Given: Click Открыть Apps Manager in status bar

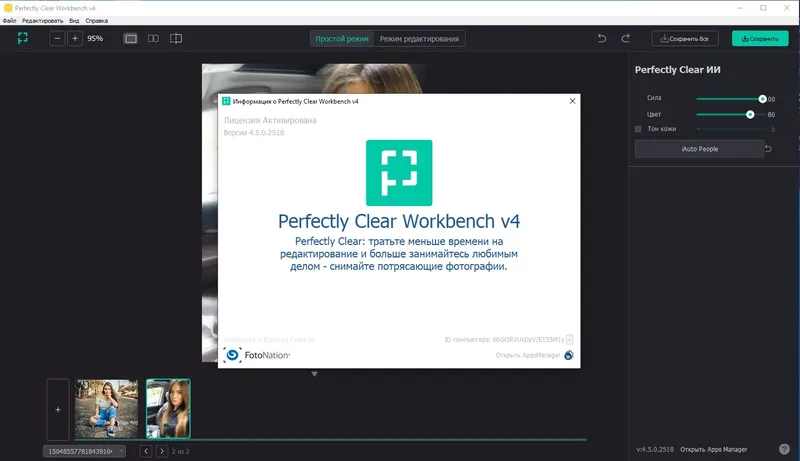Looking at the screenshot, I should click(713, 449).
